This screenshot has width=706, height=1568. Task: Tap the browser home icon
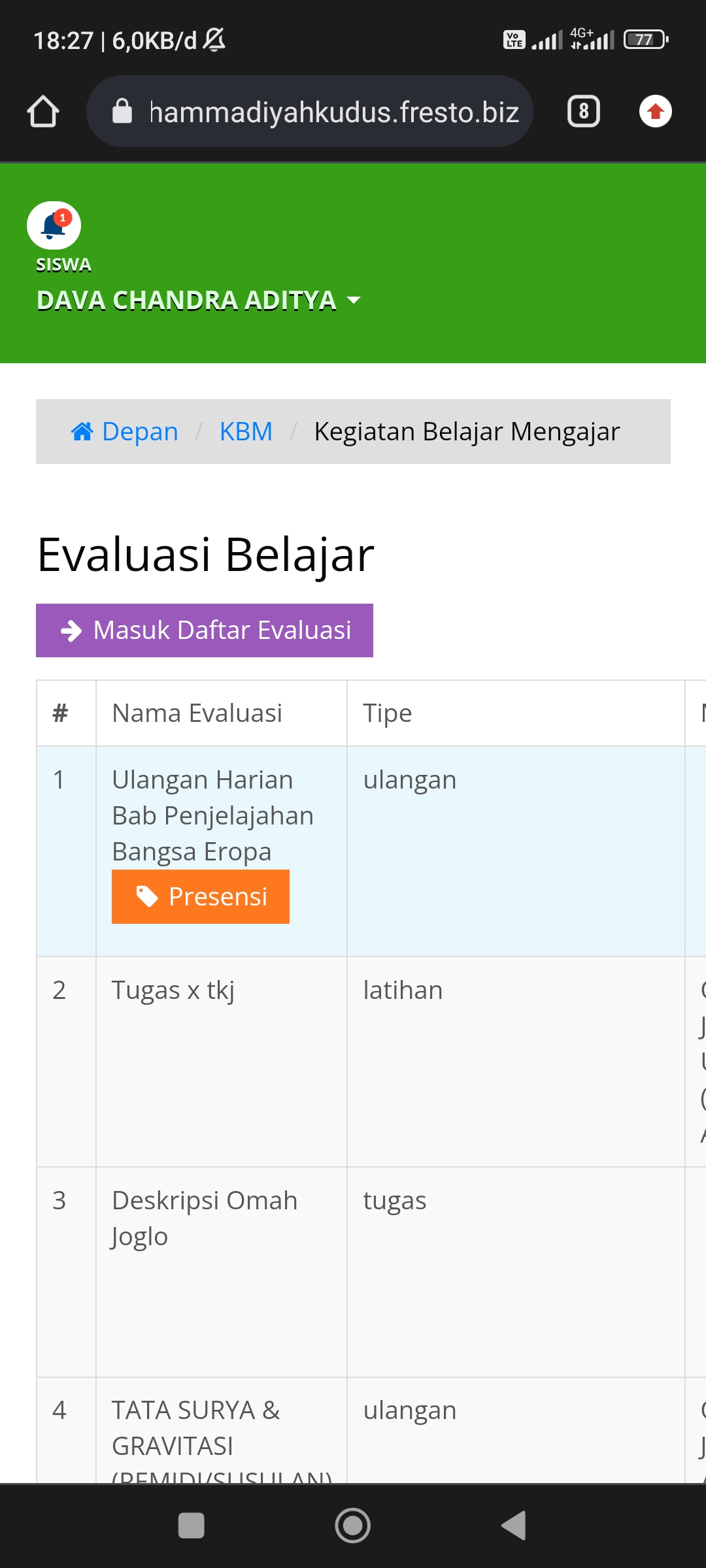(43, 111)
